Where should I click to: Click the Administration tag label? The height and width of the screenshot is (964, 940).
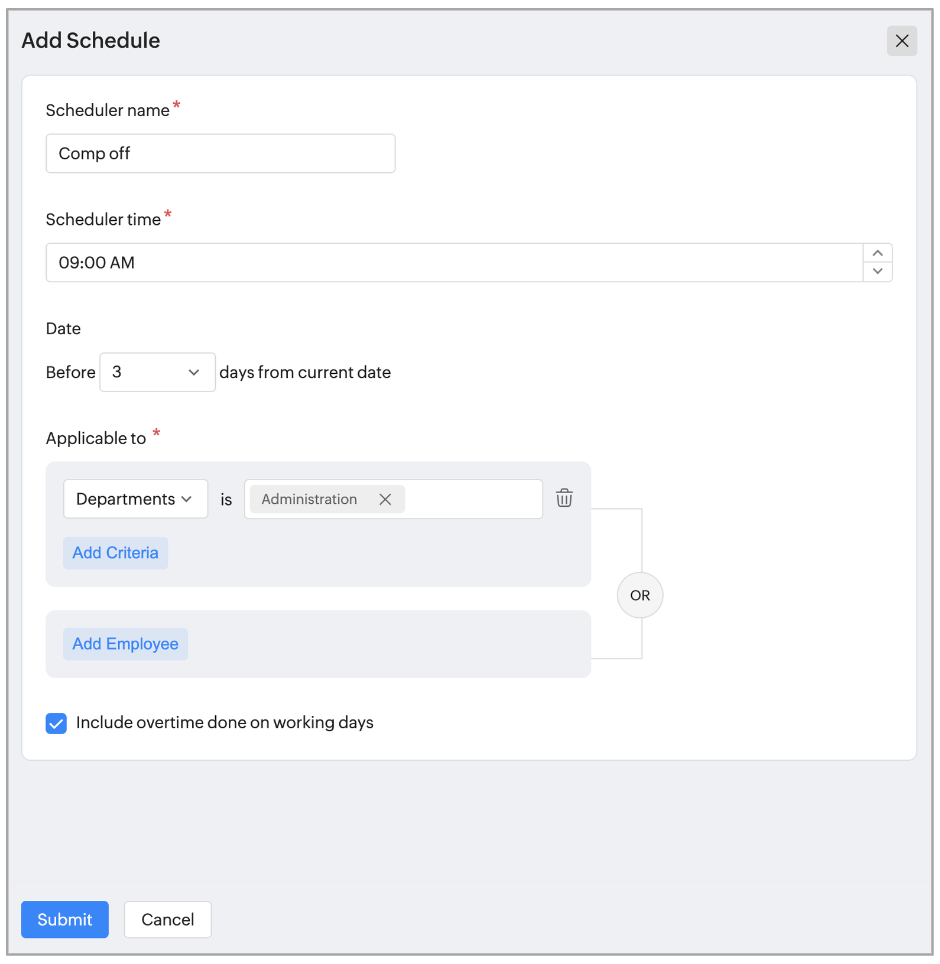309,499
